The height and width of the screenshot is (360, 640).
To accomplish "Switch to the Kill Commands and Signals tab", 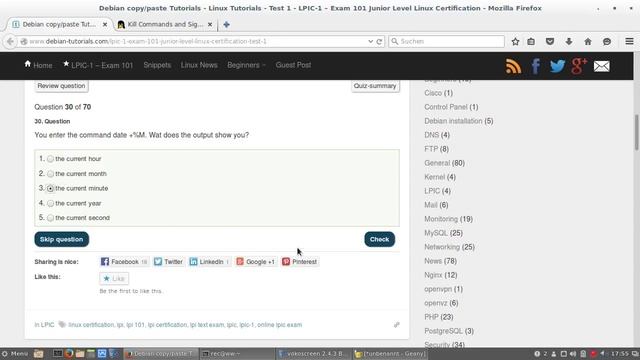I will pyautogui.click(x=165, y=24).
